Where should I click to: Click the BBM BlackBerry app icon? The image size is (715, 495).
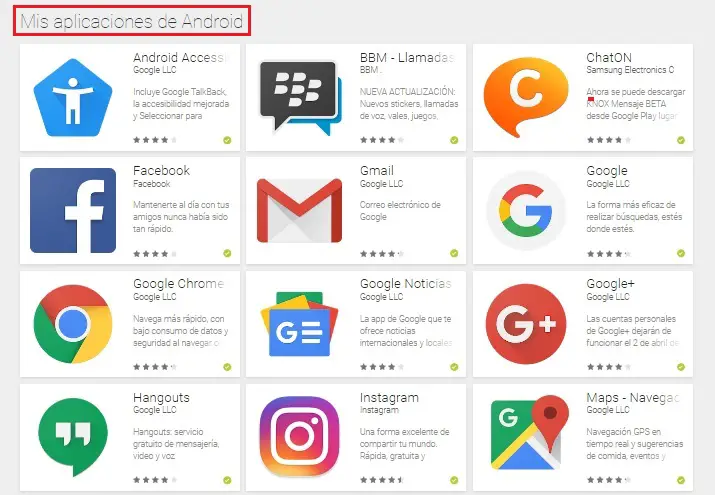(301, 98)
